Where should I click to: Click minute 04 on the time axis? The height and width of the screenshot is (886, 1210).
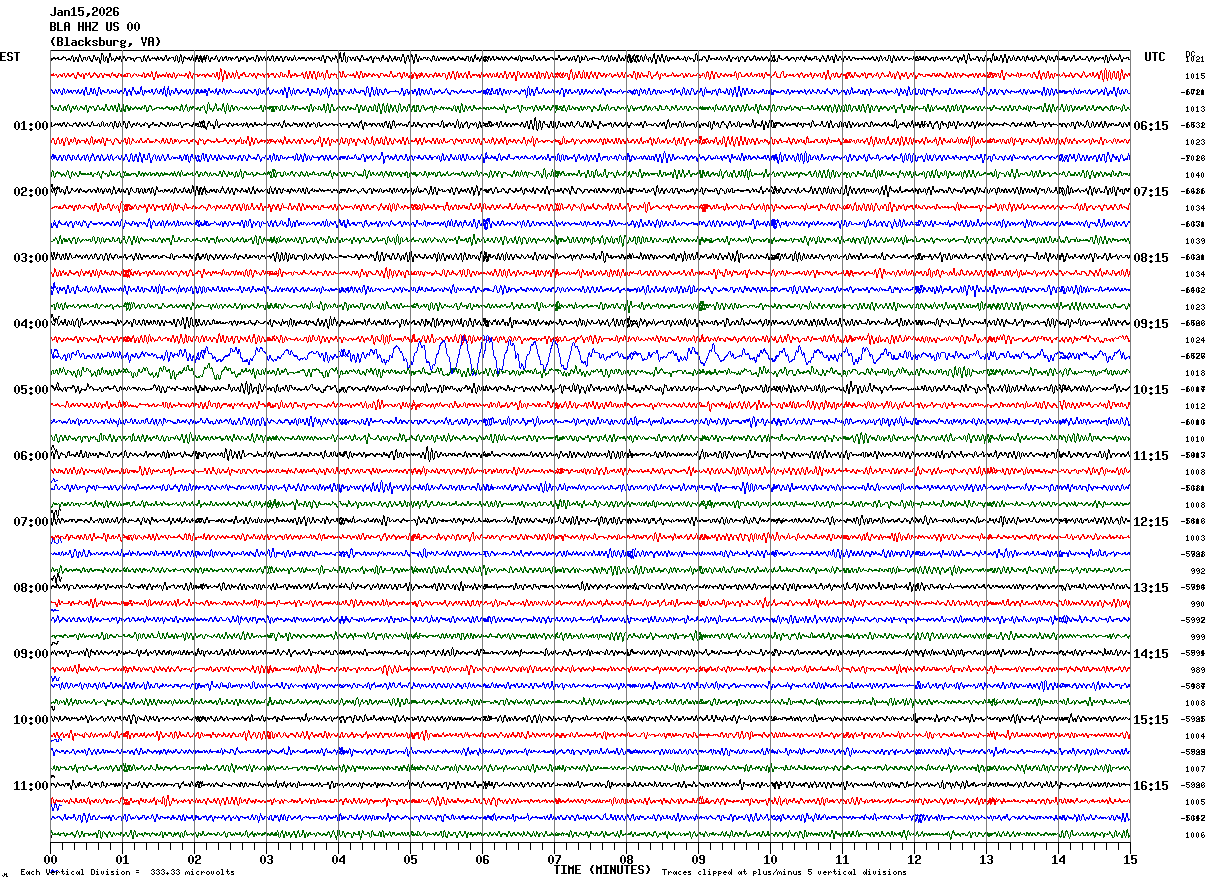click(338, 860)
